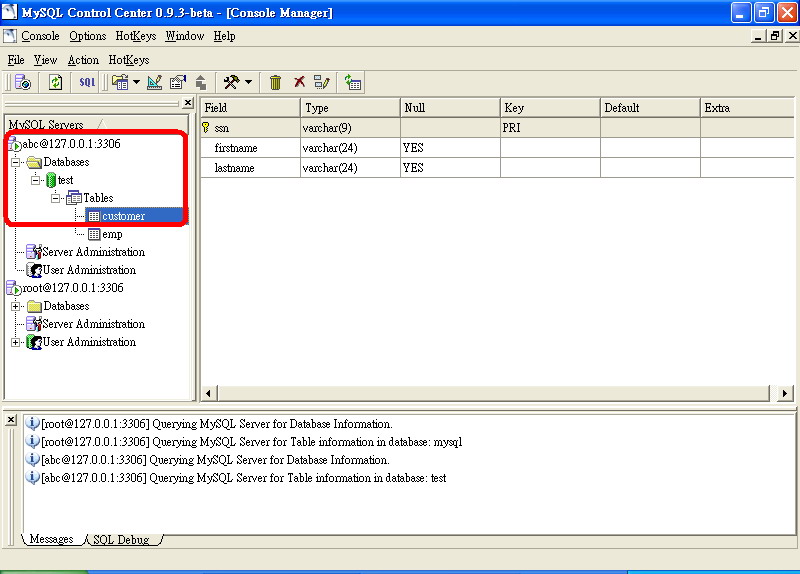Image resolution: width=800 pixels, height=574 pixels.
Task: Select Server Administration under abc server
Action: tap(93, 252)
